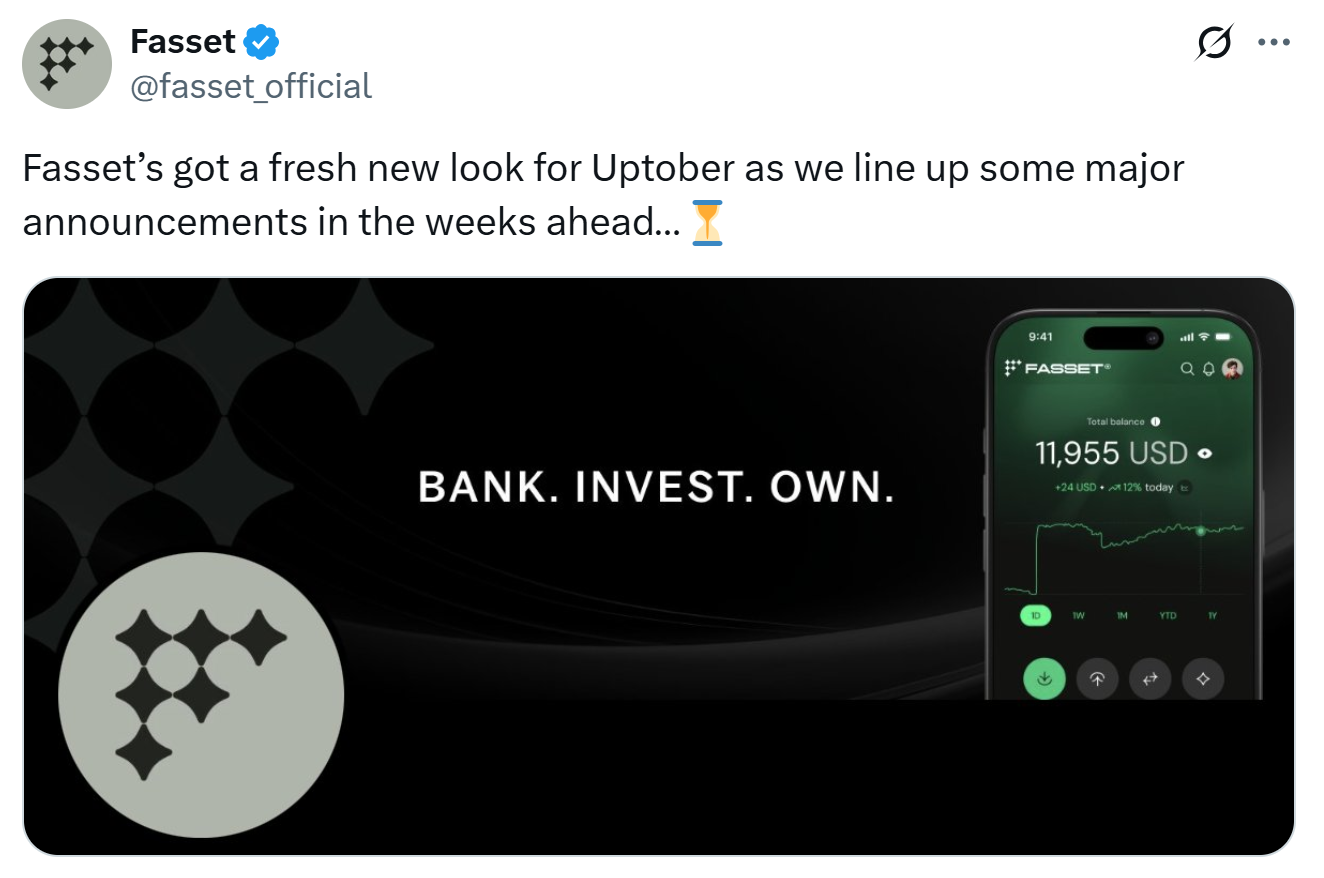Tap the withdraw upload arrow button
This screenshot has width=1324, height=878.
pos(1097,679)
